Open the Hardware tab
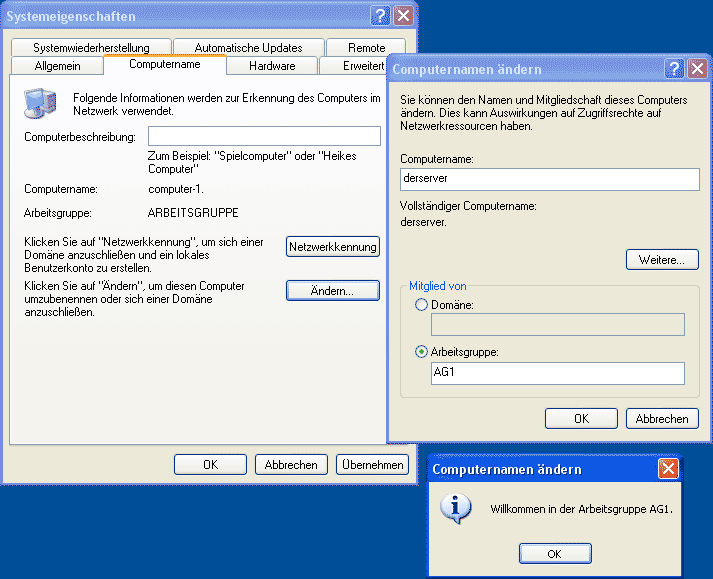Viewport: 713px width, 579px height. [x=272, y=66]
